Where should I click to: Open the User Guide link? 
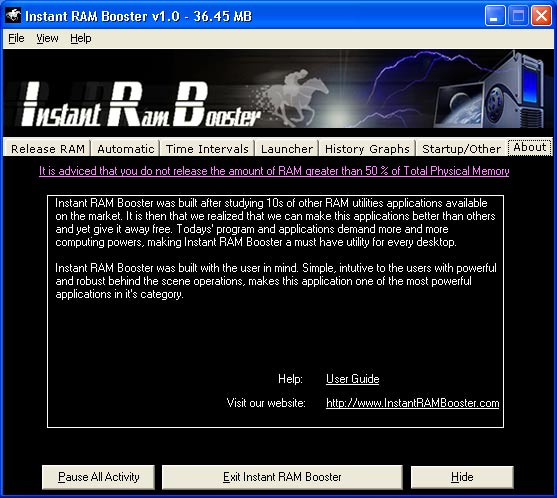pyautogui.click(x=352, y=379)
